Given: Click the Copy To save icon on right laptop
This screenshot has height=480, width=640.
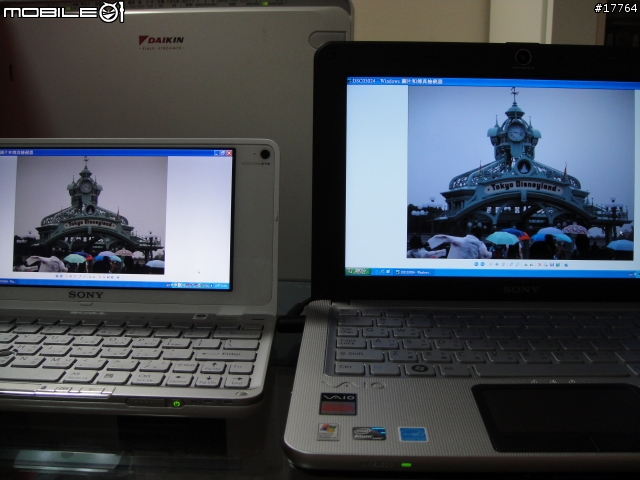Looking at the screenshot, I should 552,265.
